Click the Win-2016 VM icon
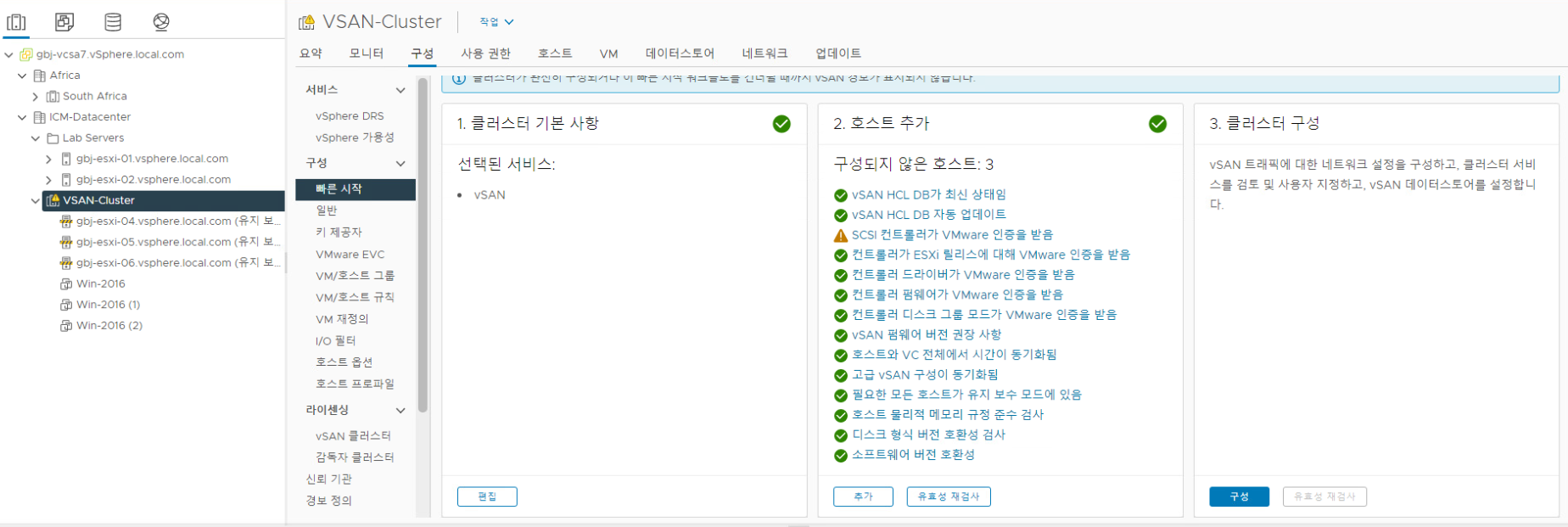Image resolution: width=1568 pixels, height=527 pixels. tap(66, 284)
